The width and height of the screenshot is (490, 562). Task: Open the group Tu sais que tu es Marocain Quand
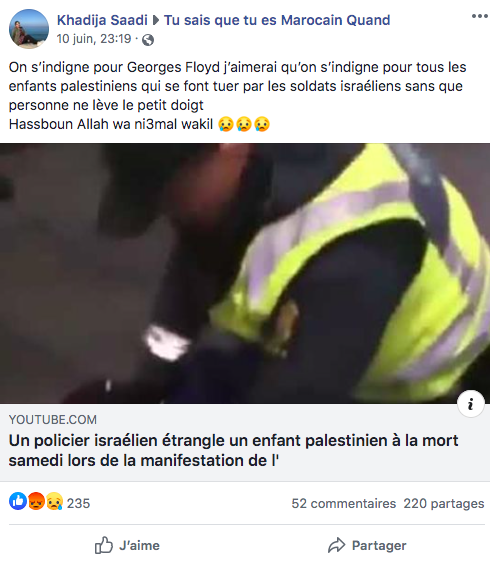click(277, 20)
